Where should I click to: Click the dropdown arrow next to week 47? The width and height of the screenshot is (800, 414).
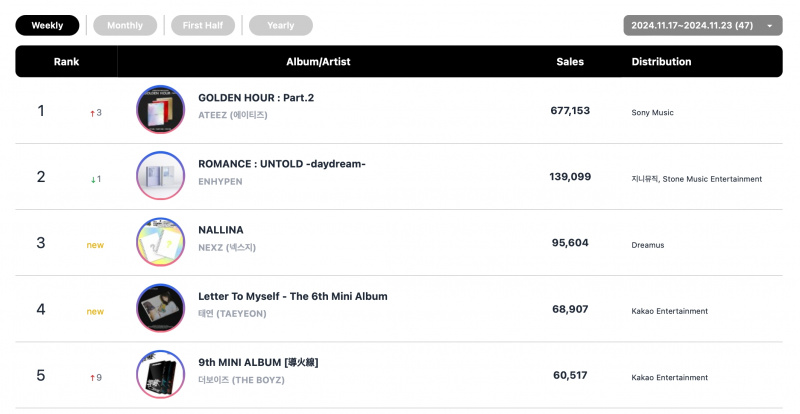point(770,26)
